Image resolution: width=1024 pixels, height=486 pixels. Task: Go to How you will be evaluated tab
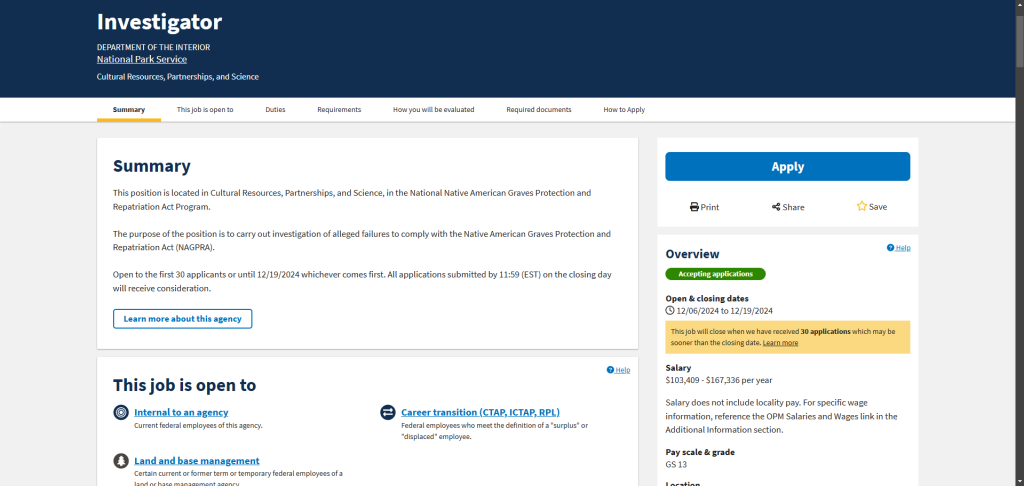(433, 109)
